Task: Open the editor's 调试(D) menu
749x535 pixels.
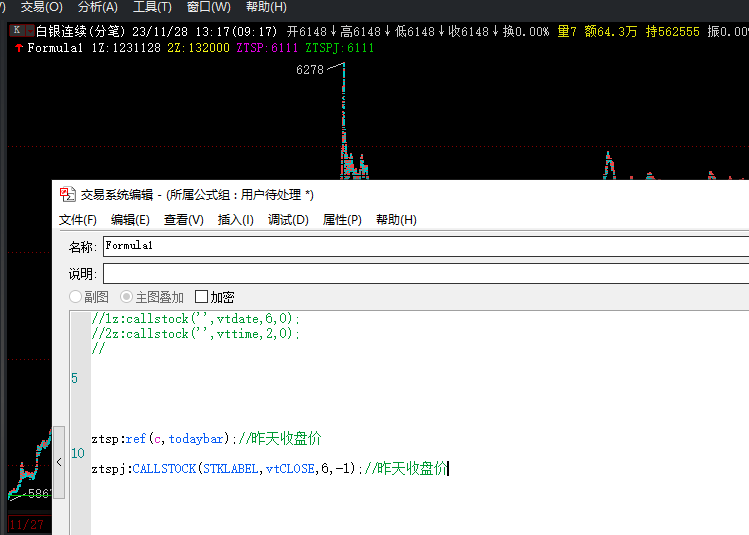Action: [288, 220]
